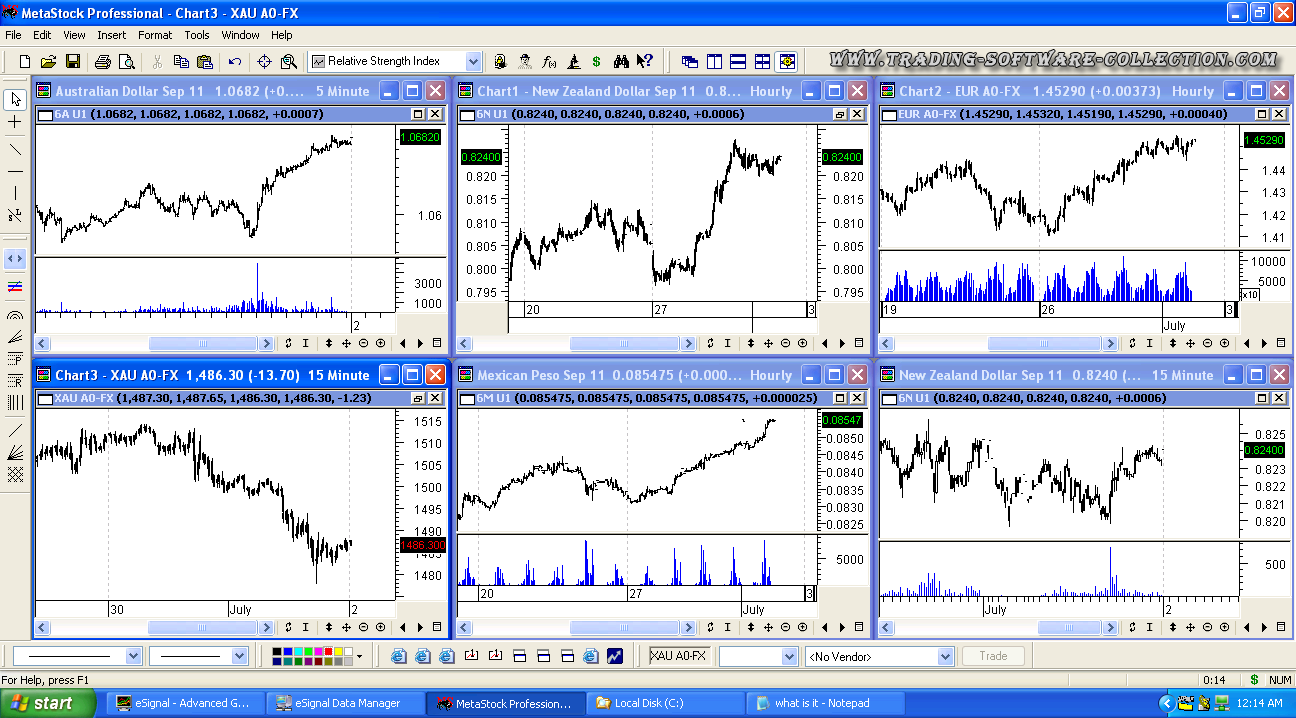Open the No Vendor dropdown

945,656
